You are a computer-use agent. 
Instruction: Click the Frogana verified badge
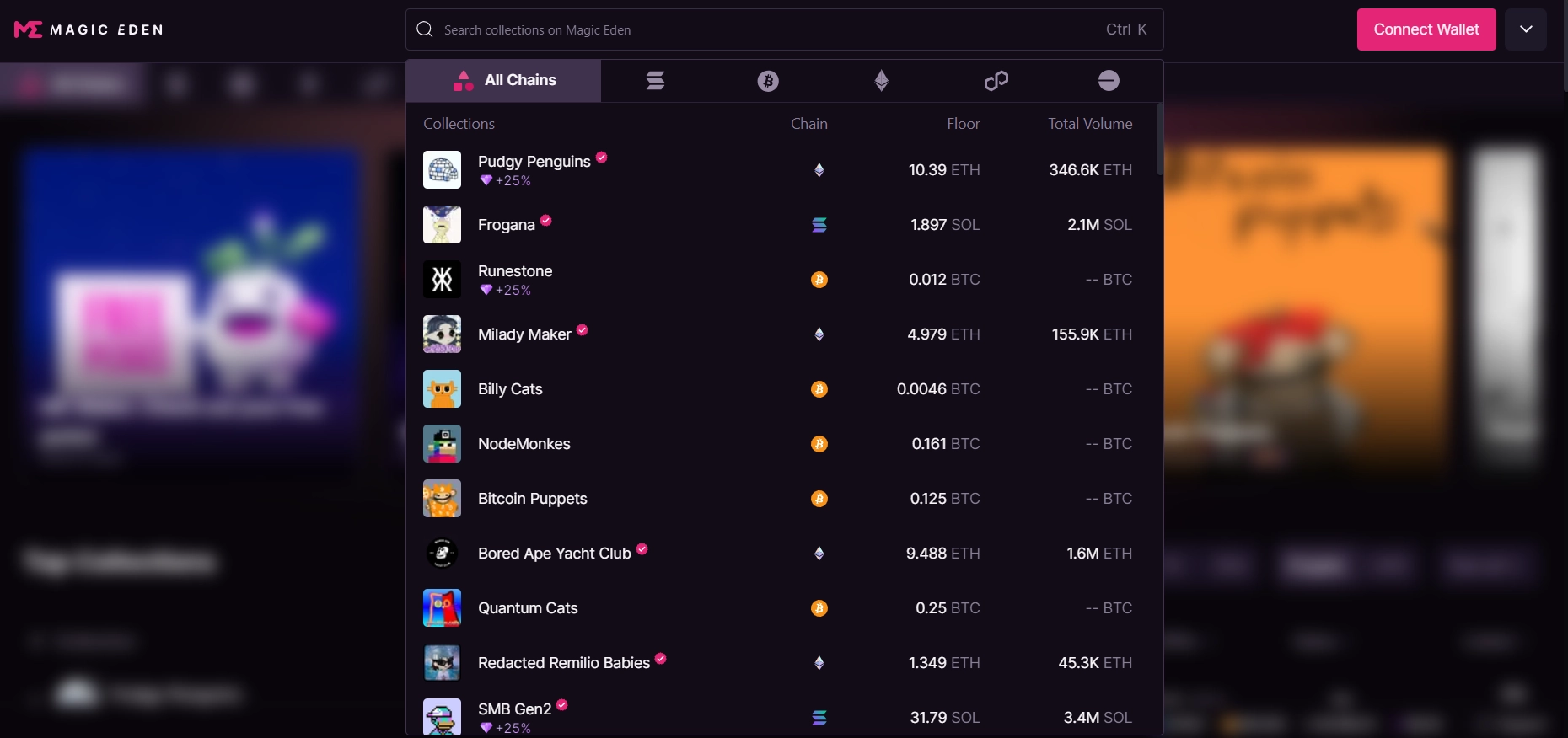click(546, 221)
